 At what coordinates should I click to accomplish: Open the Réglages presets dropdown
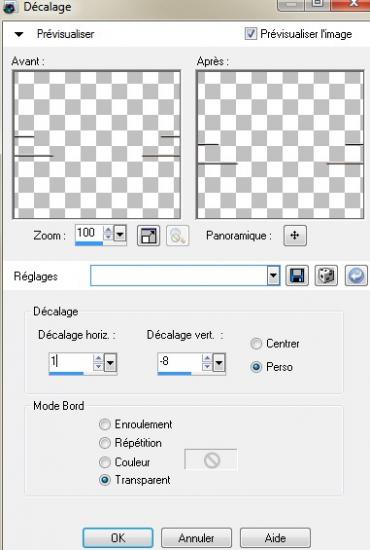273,276
